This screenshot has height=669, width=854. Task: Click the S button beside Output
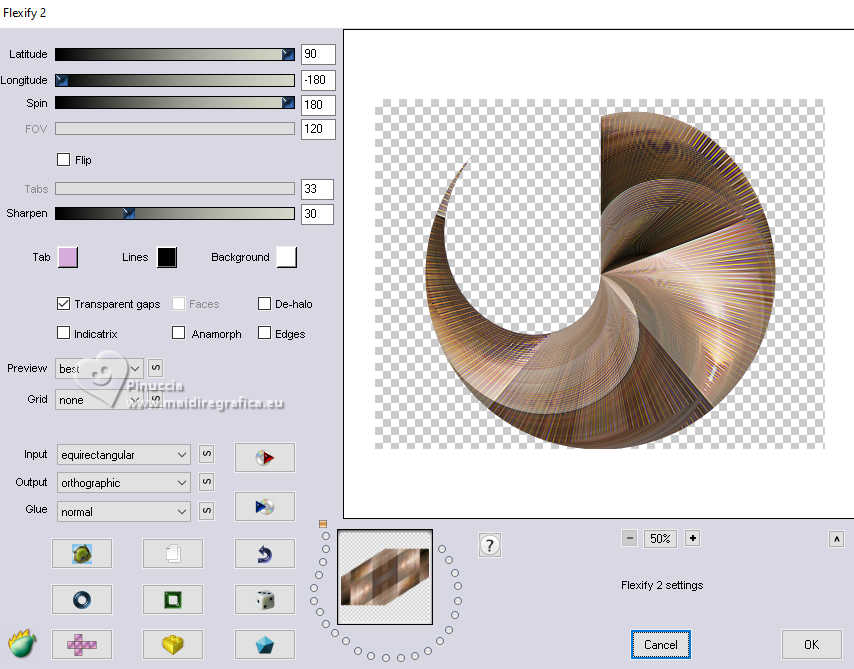pyautogui.click(x=206, y=482)
